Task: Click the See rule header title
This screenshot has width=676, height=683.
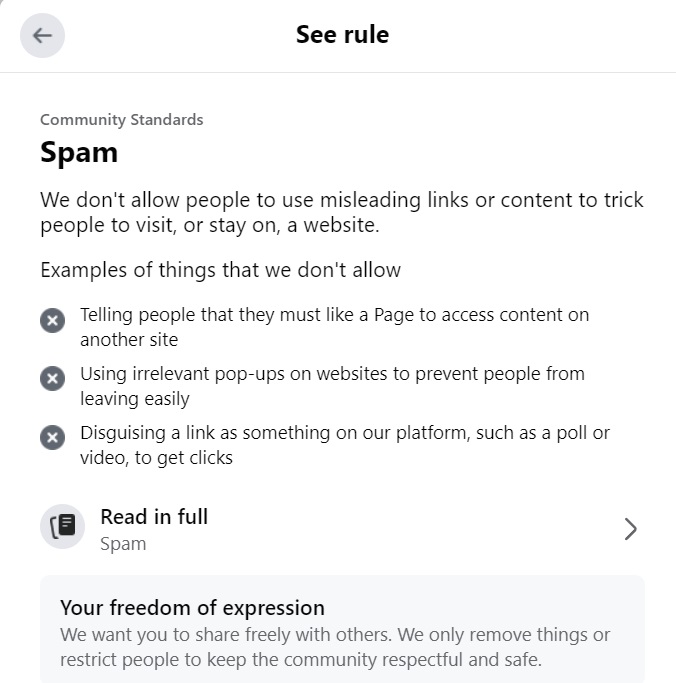Action: pyautogui.click(x=342, y=35)
